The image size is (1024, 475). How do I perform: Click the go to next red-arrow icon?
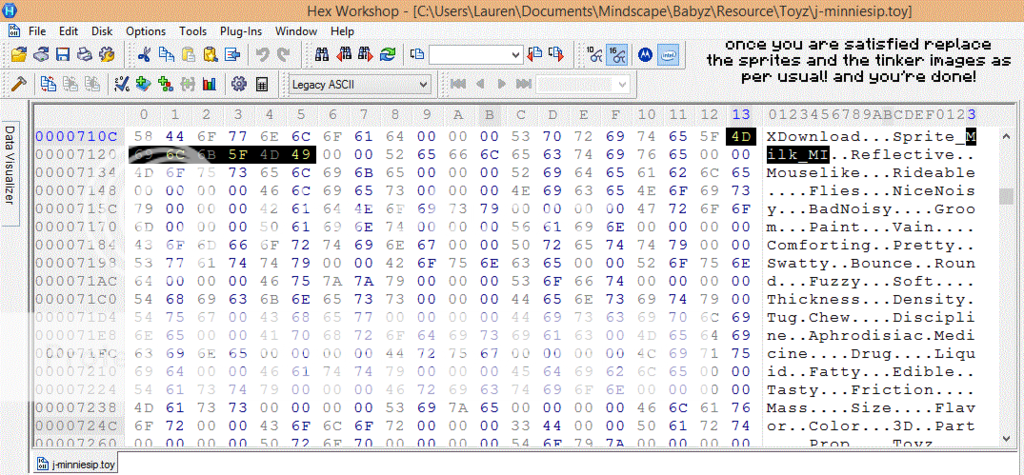click(x=556, y=55)
